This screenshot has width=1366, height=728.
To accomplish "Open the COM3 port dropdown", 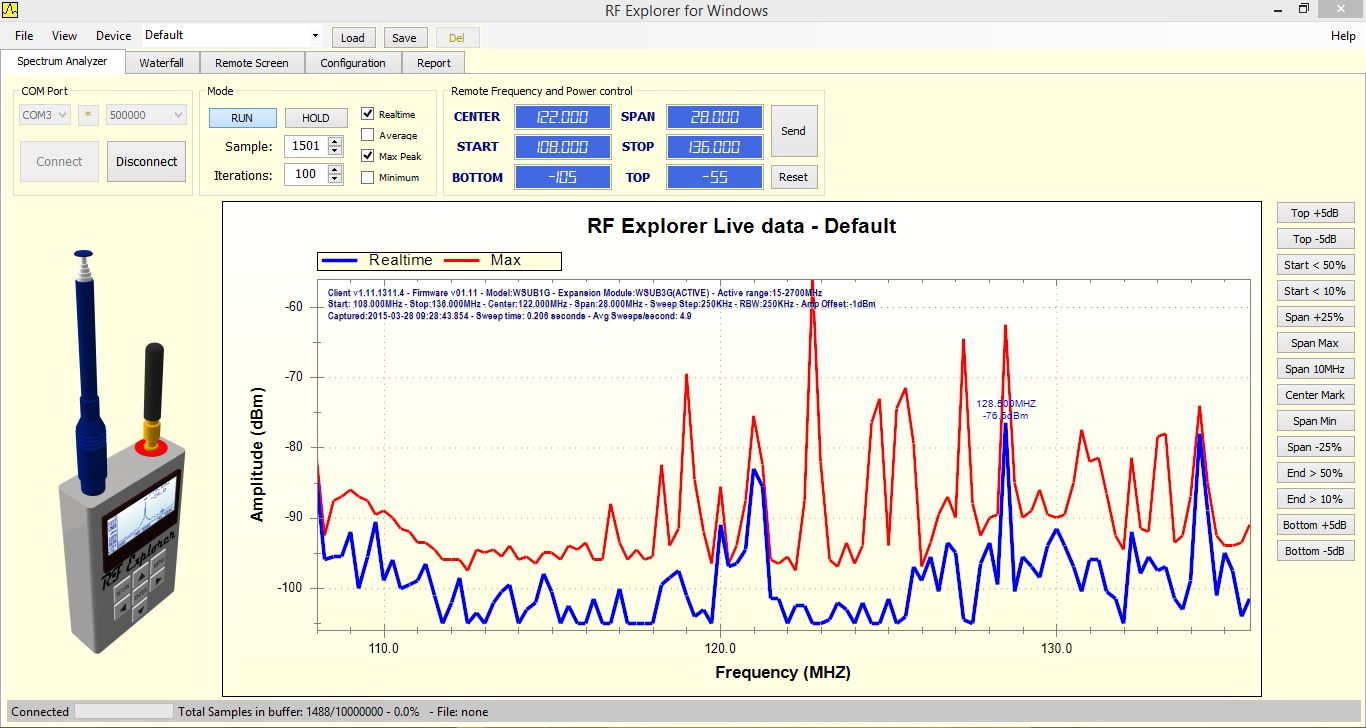I will [x=45, y=115].
